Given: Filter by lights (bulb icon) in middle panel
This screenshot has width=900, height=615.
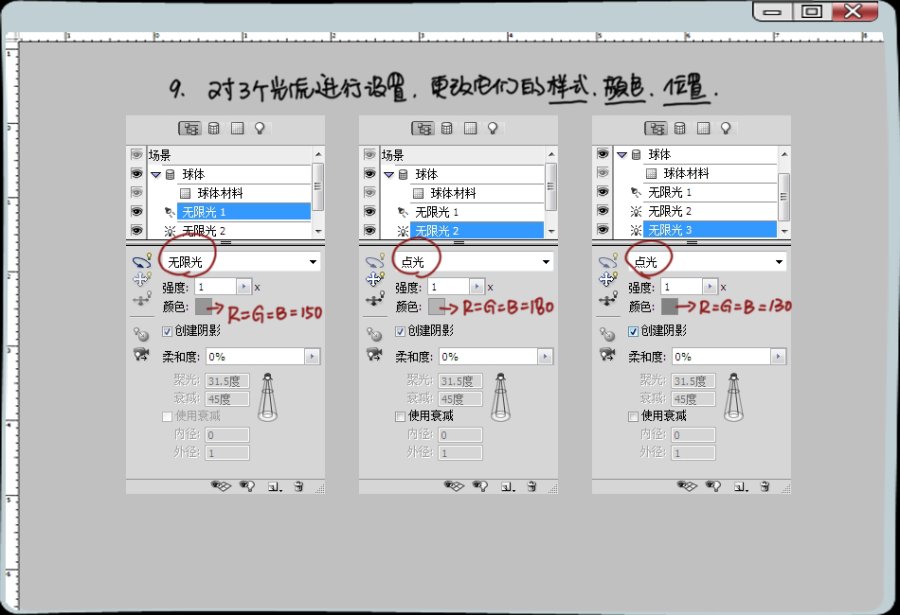Looking at the screenshot, I should 492,128.
